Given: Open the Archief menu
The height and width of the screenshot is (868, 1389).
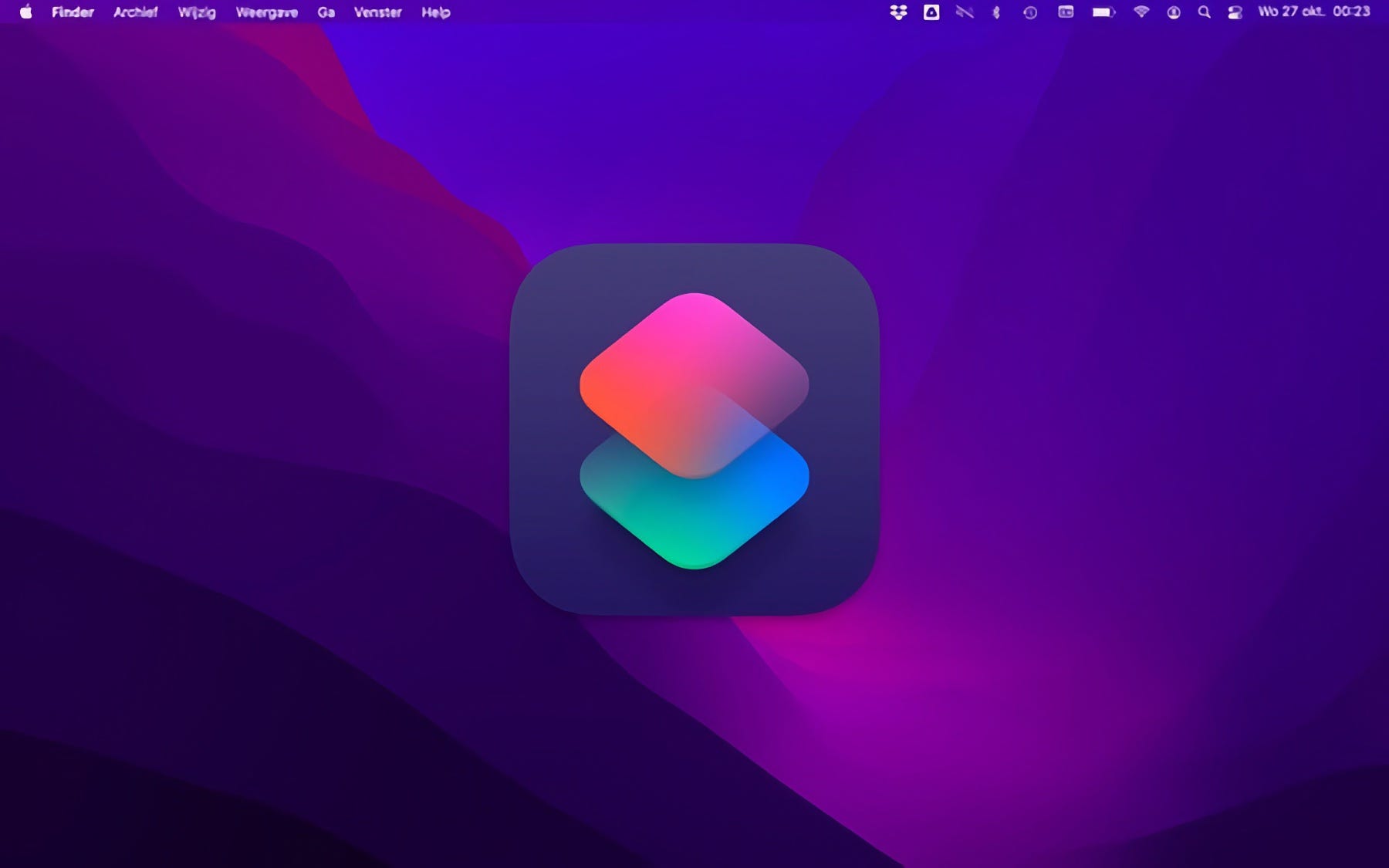Looking at the screenshot, I should [135, 12].
